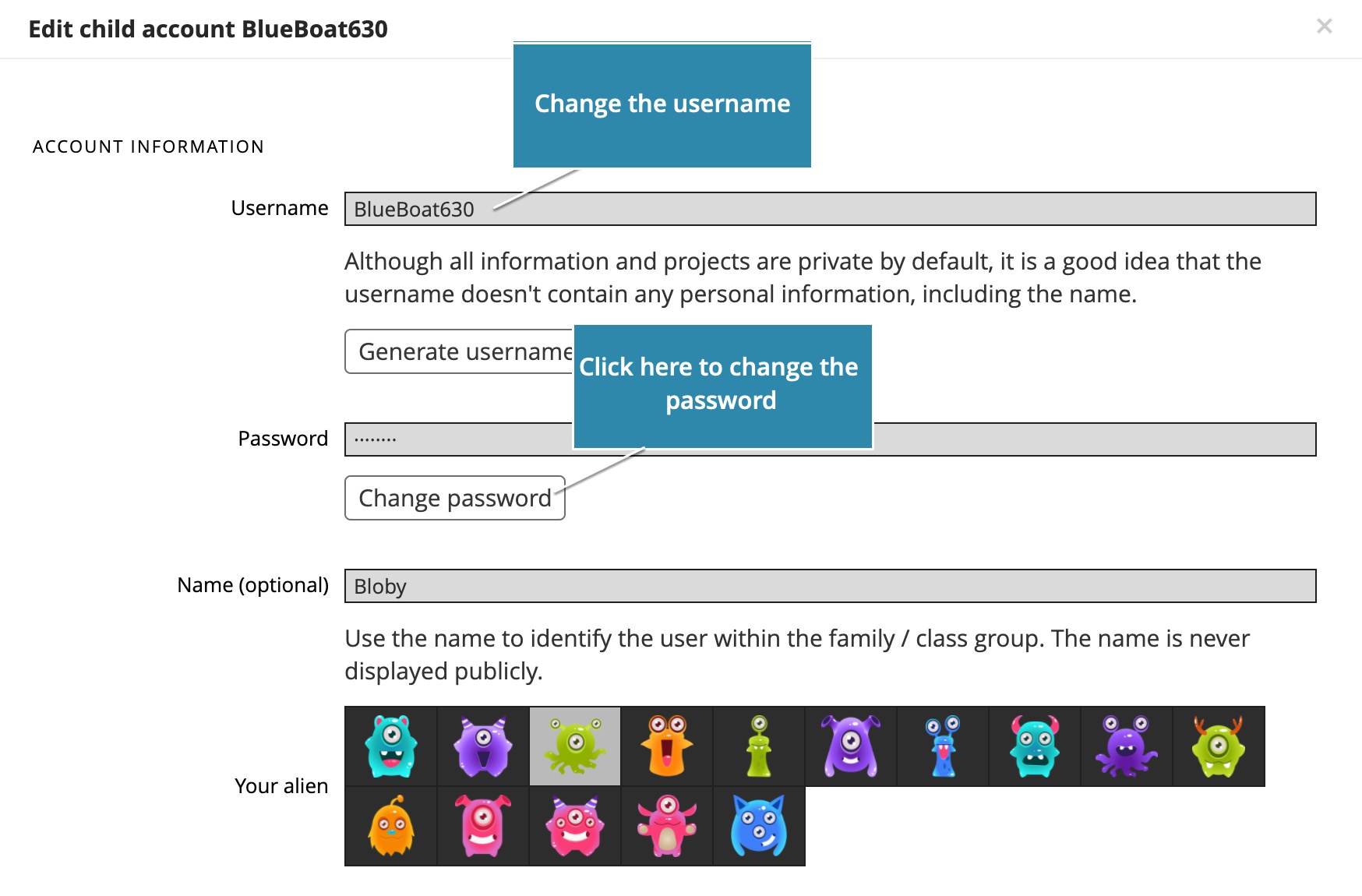The height and width of the screenshot is (896, 1362).
Task: Edit the Name field showing Bloby
Action: click(x=830, y=586)
